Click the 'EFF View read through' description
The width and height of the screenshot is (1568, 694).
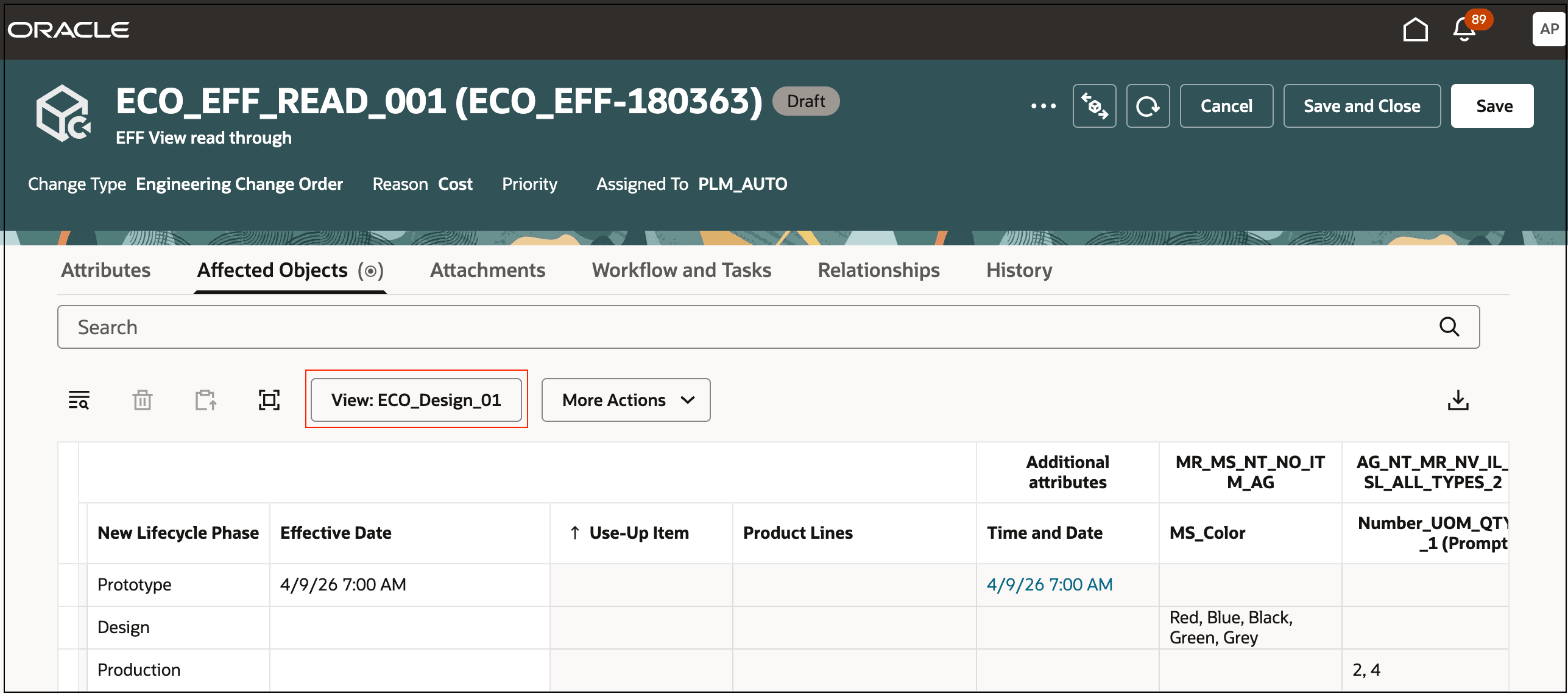[x=203, y=138]
